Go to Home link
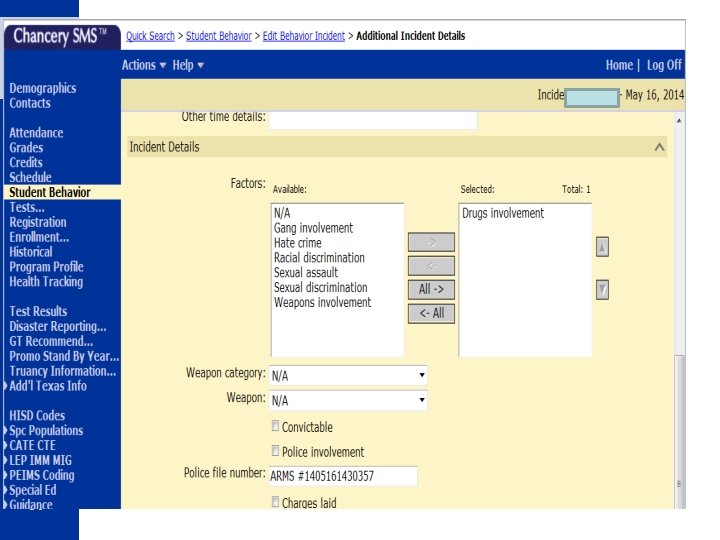Viewport: 720px width, 540px height. (x=619, y=65)
